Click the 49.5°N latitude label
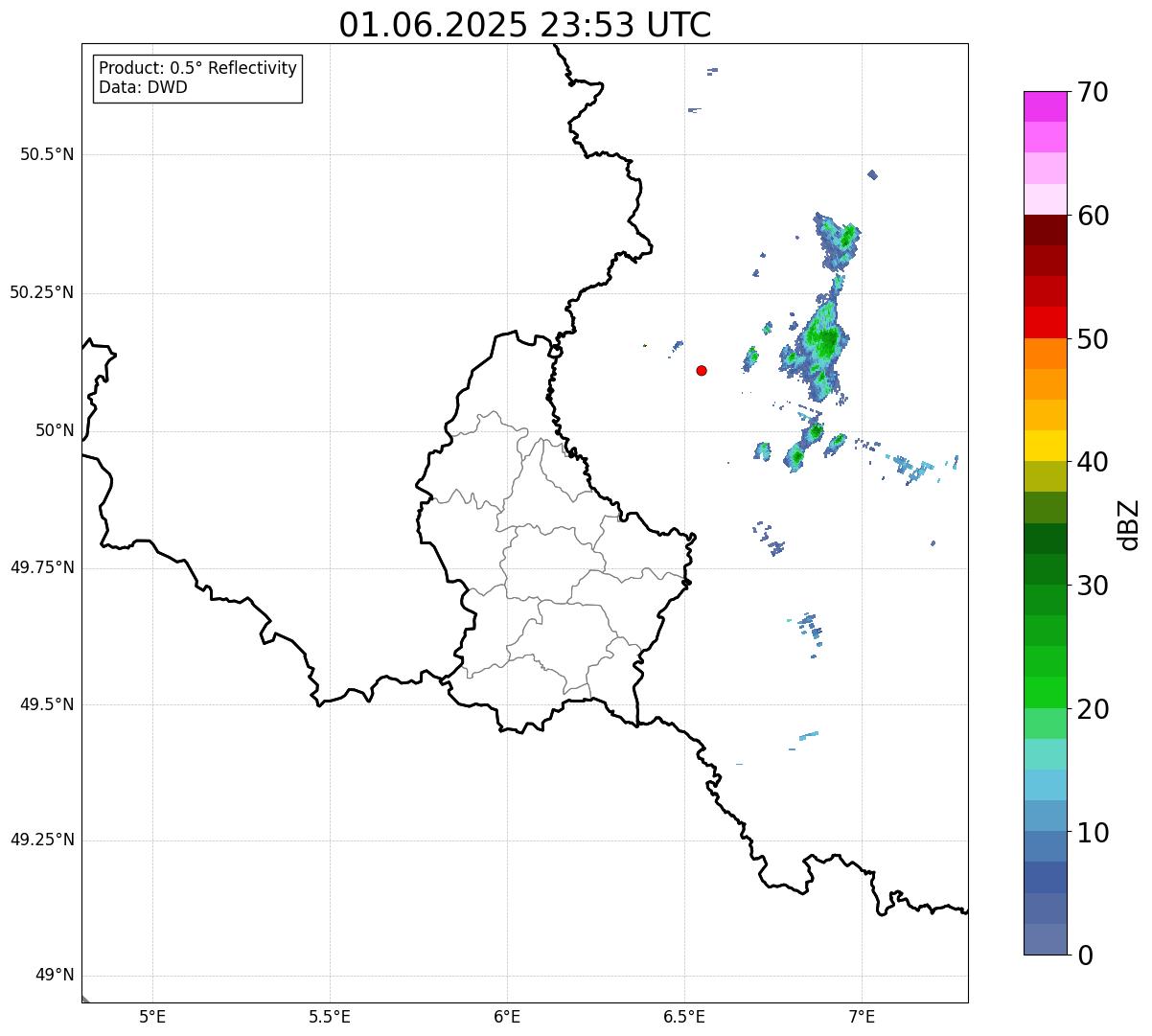Image resolution: width=1152 pixels, height=1036 pixels. pyautogui.click(x=47, y=704)
